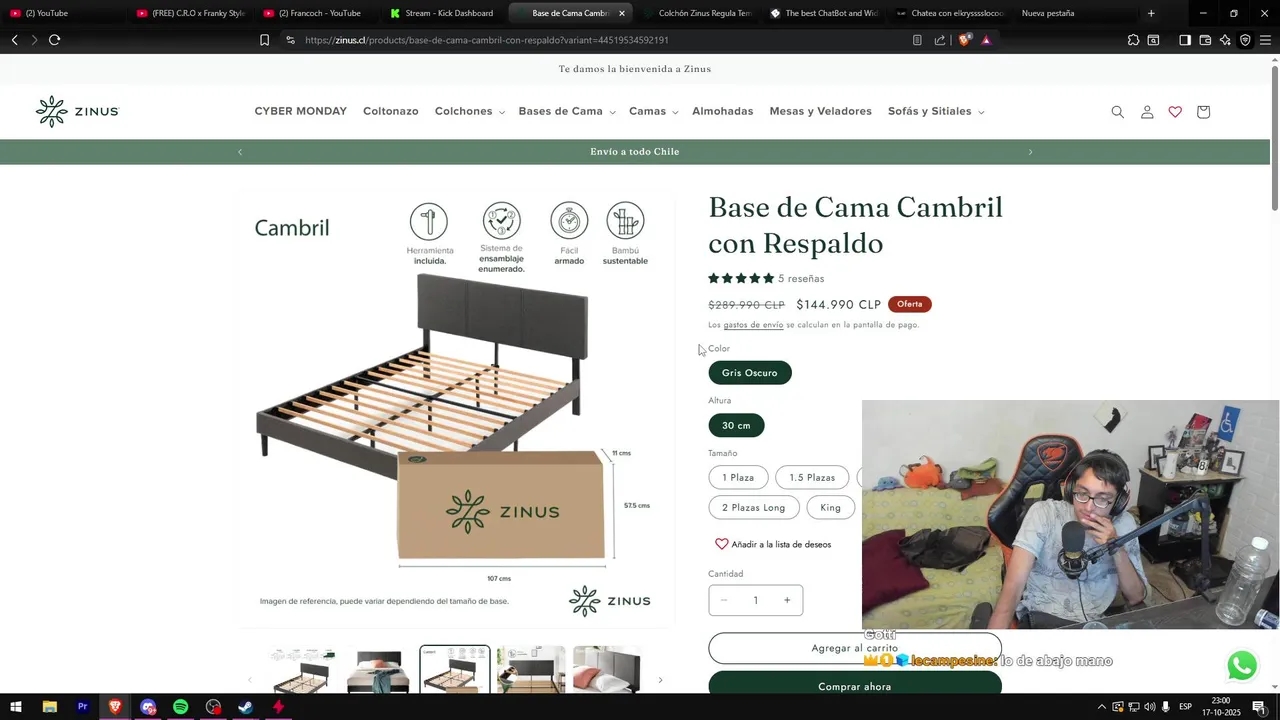Open Steam from the taskbar

(x=245, y=707)
